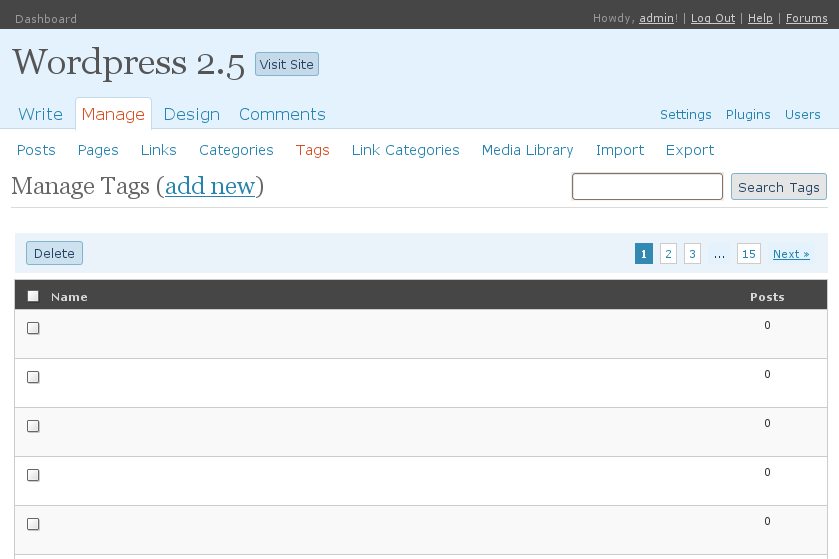Jump to pagination page 15
839x559 pixels.
(x=749, y=254)
